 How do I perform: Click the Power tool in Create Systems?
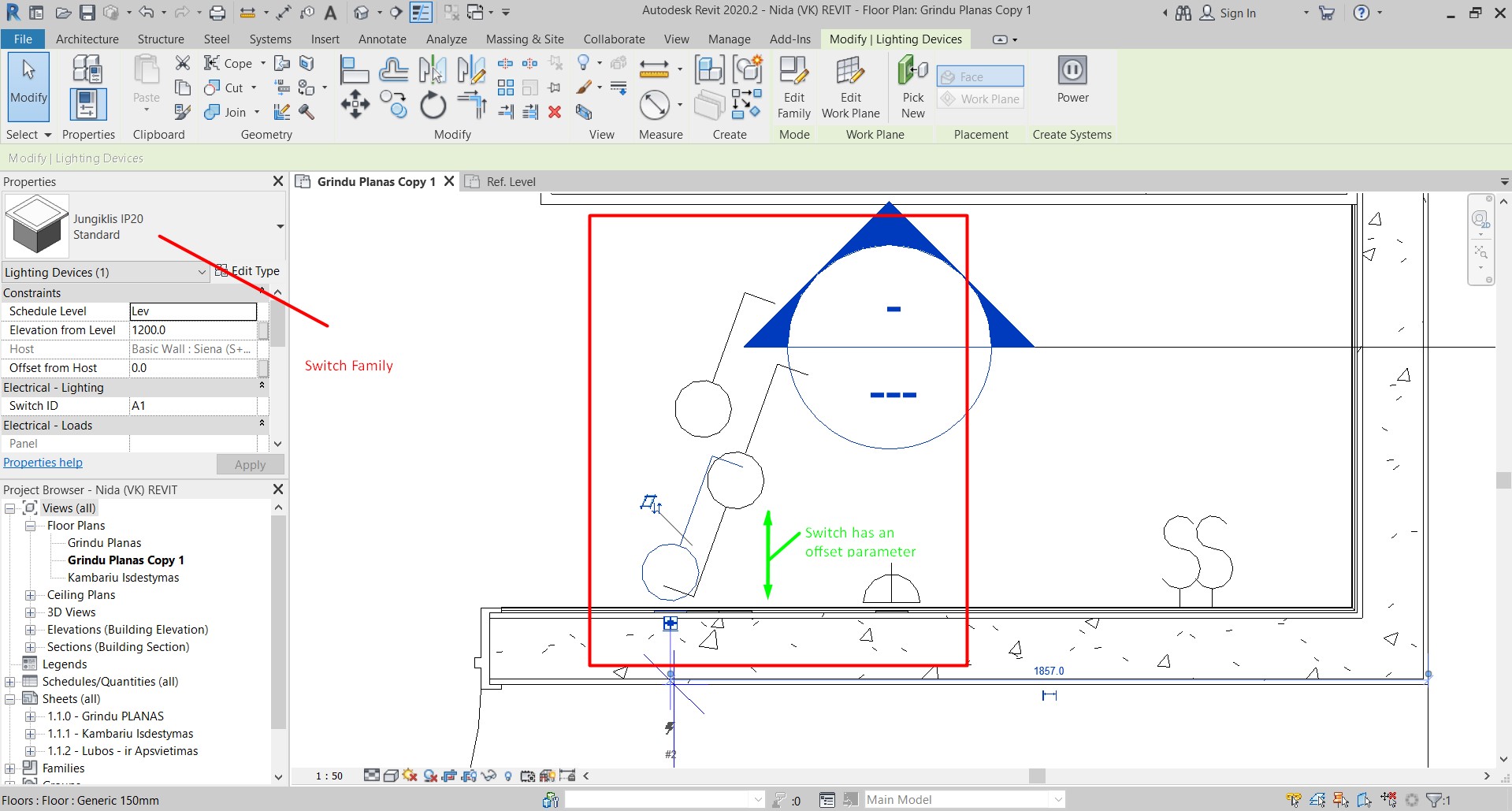point(1072,81)
